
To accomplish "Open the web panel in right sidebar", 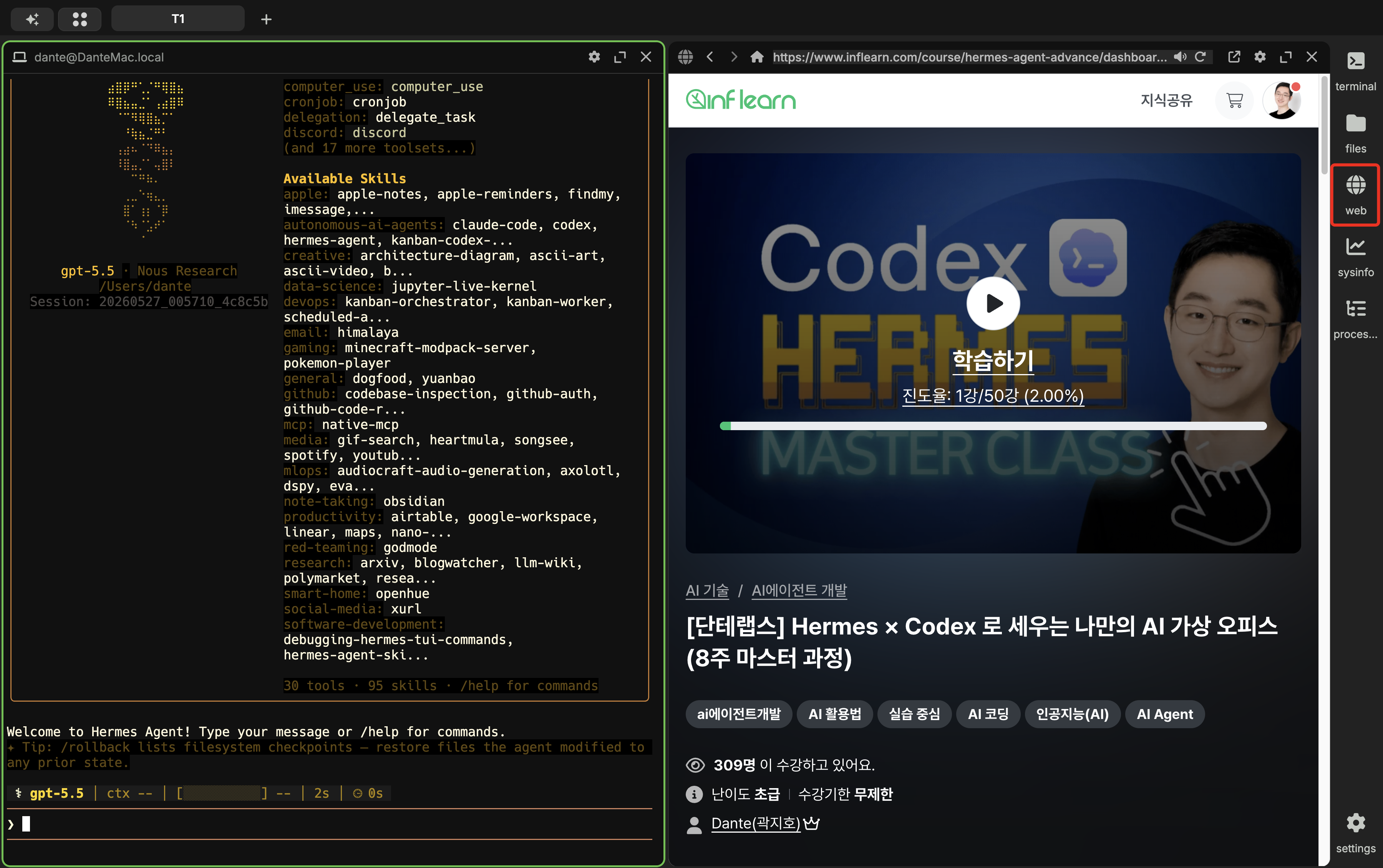I will pyautogui.click(x=1356, y=195).
